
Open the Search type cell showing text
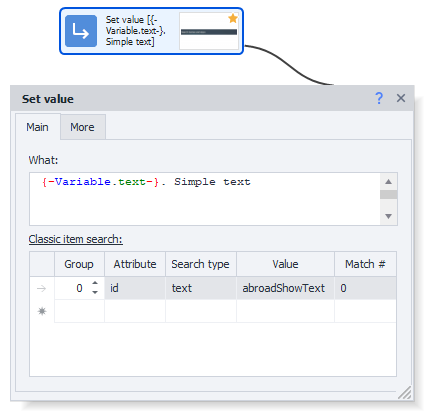201,288
